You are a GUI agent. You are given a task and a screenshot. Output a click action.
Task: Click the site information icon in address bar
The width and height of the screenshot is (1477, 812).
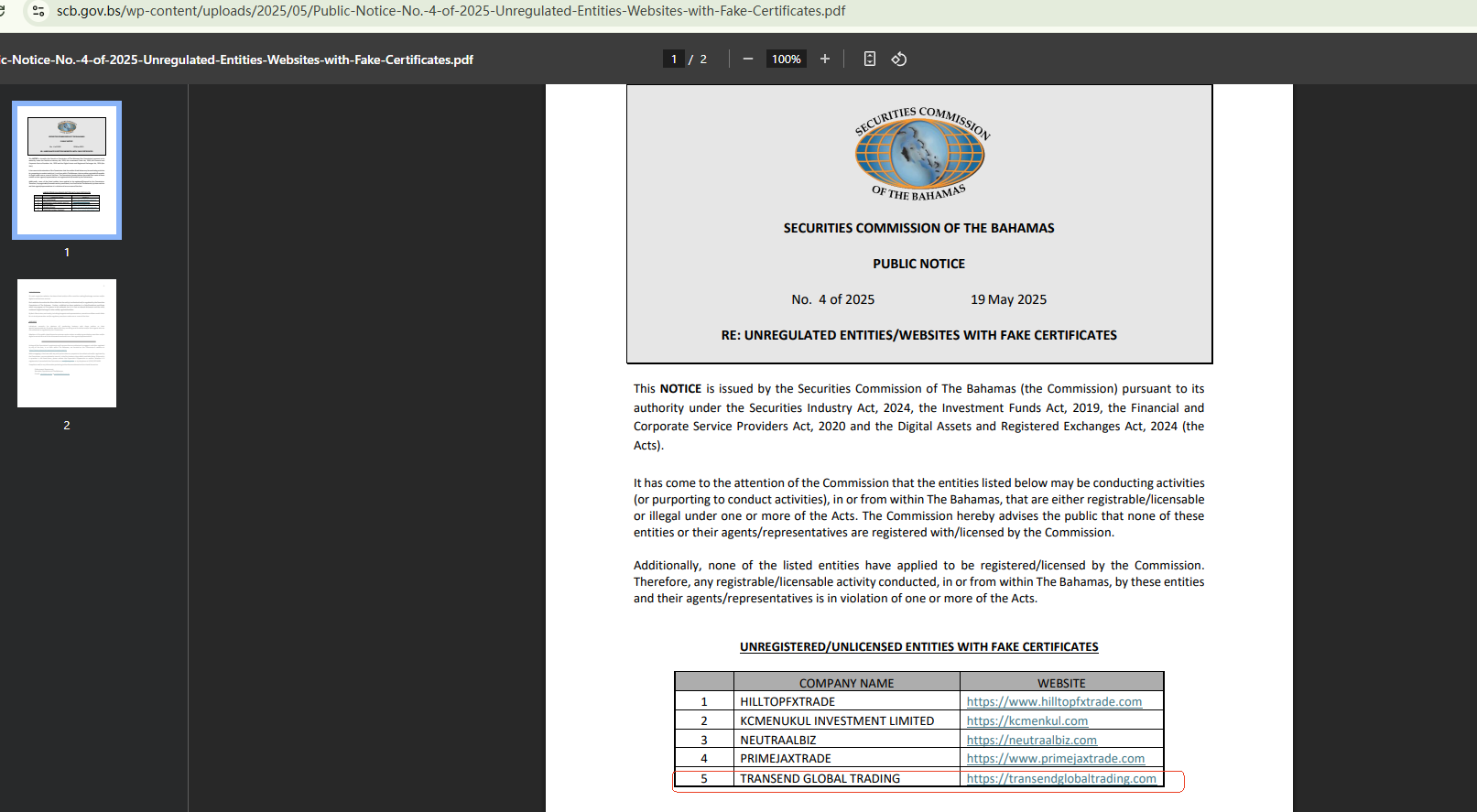pyautogui.click(x=38, y=11)
